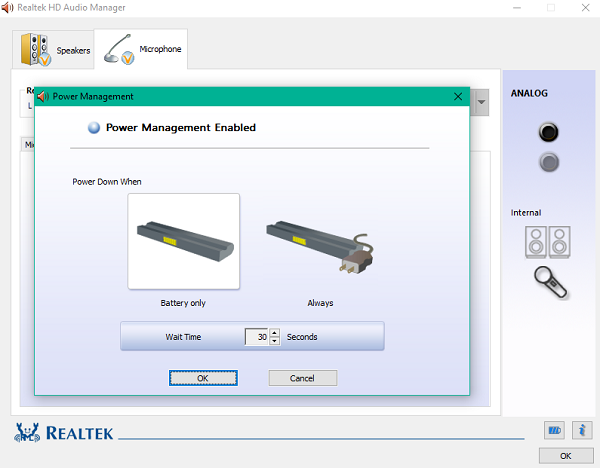Screen dimensions: 600x468
Task: Click the active black analog jack
Action: [547, 132]
